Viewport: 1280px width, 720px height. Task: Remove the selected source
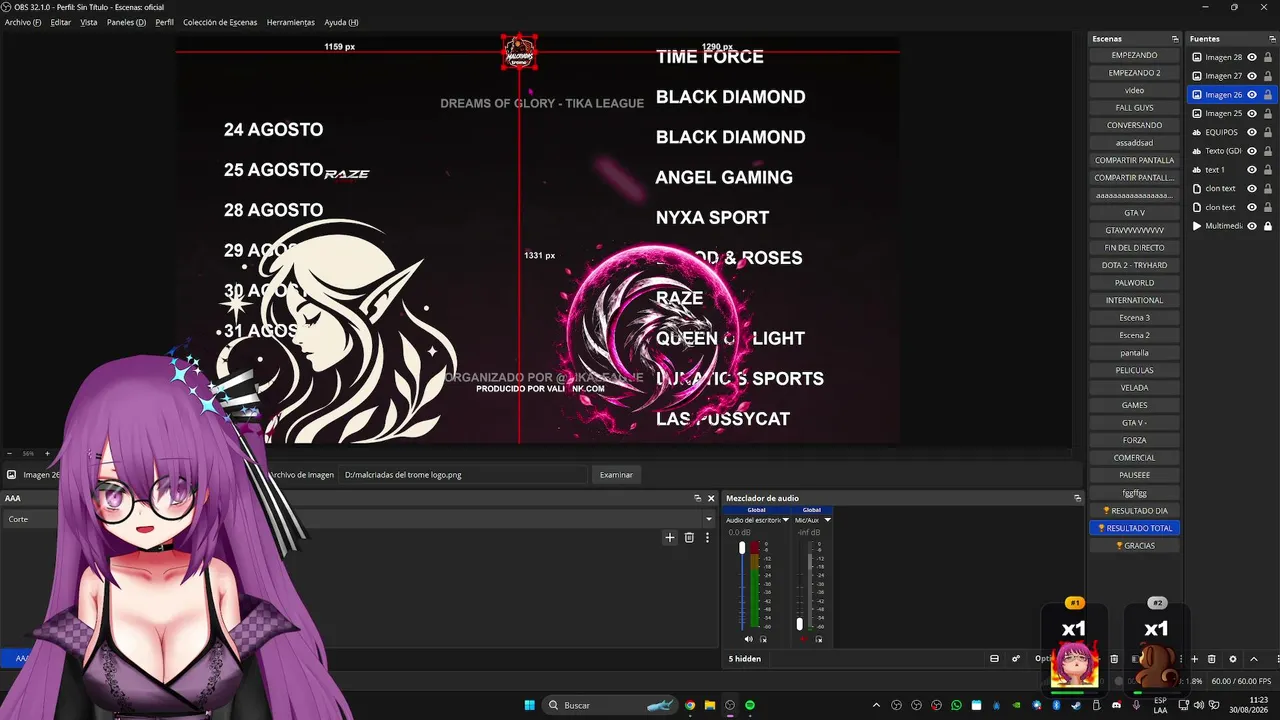click(x=1212, y=659)
